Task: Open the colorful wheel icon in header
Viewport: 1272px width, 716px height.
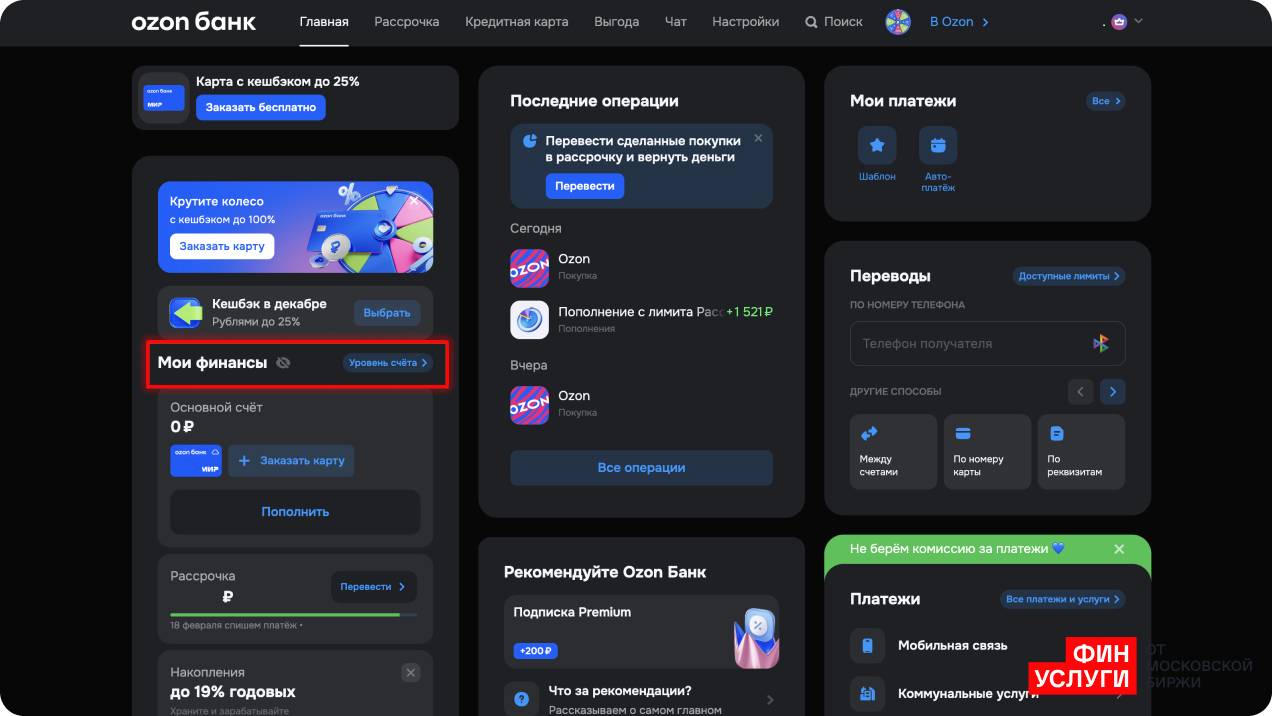Action: coord(898,22)
